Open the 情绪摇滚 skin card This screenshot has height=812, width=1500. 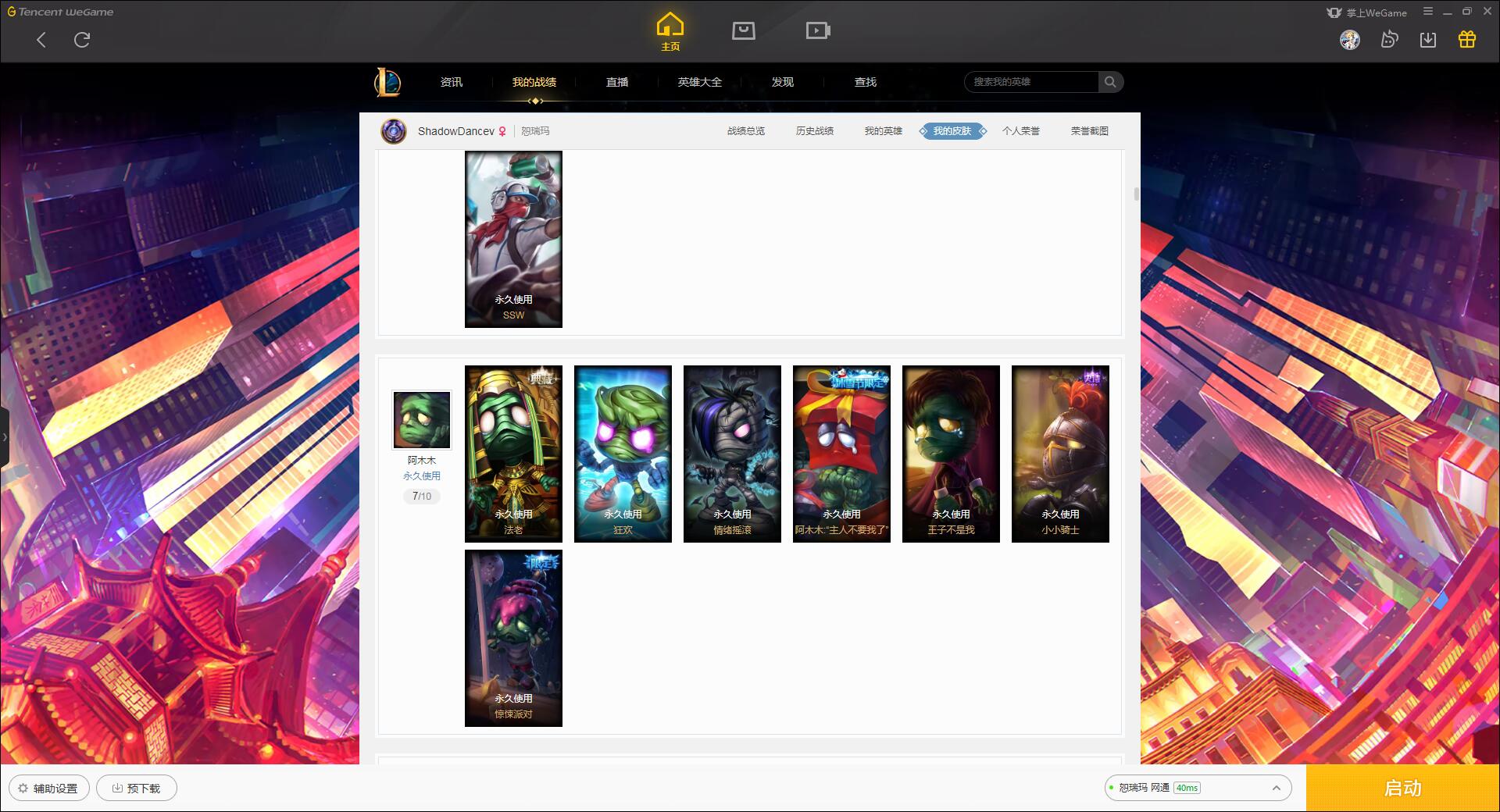coord(732,454)
